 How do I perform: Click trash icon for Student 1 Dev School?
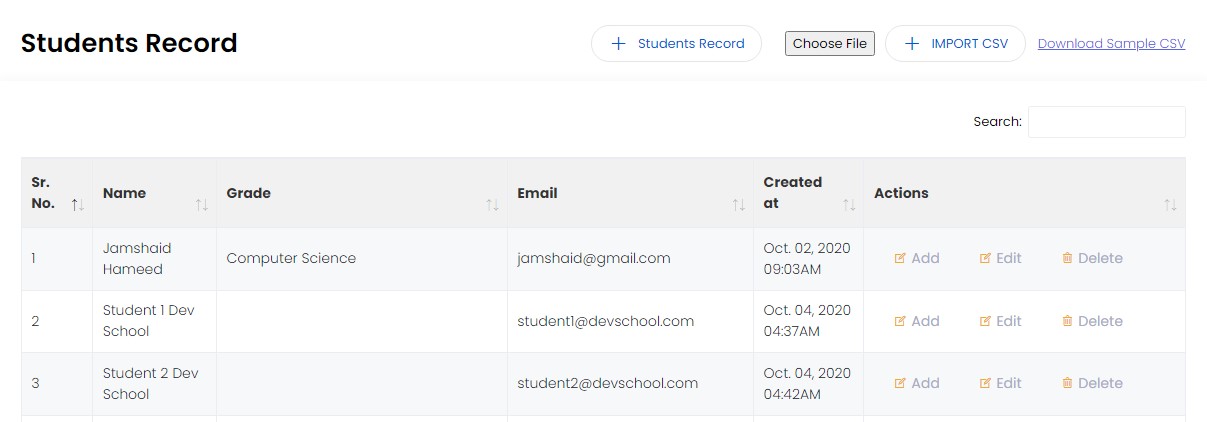click(1067, 321)
